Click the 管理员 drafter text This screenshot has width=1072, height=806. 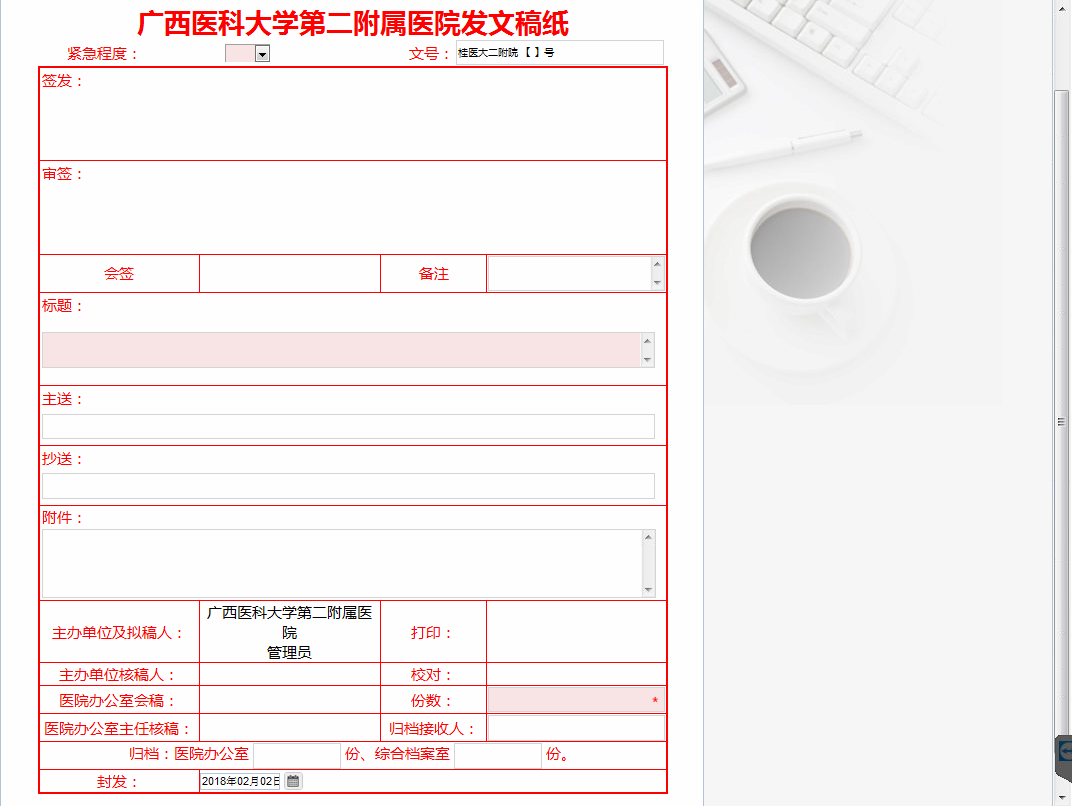click(x=289, y=653)
